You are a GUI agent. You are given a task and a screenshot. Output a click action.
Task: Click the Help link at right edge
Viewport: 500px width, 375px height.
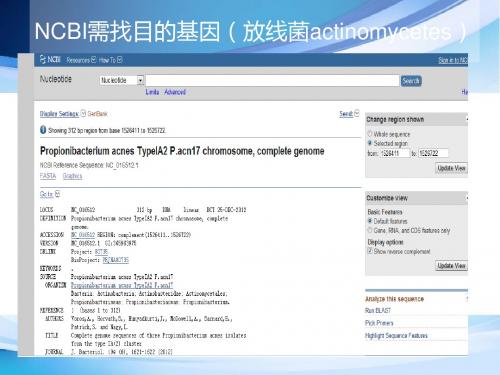[465, 92]
